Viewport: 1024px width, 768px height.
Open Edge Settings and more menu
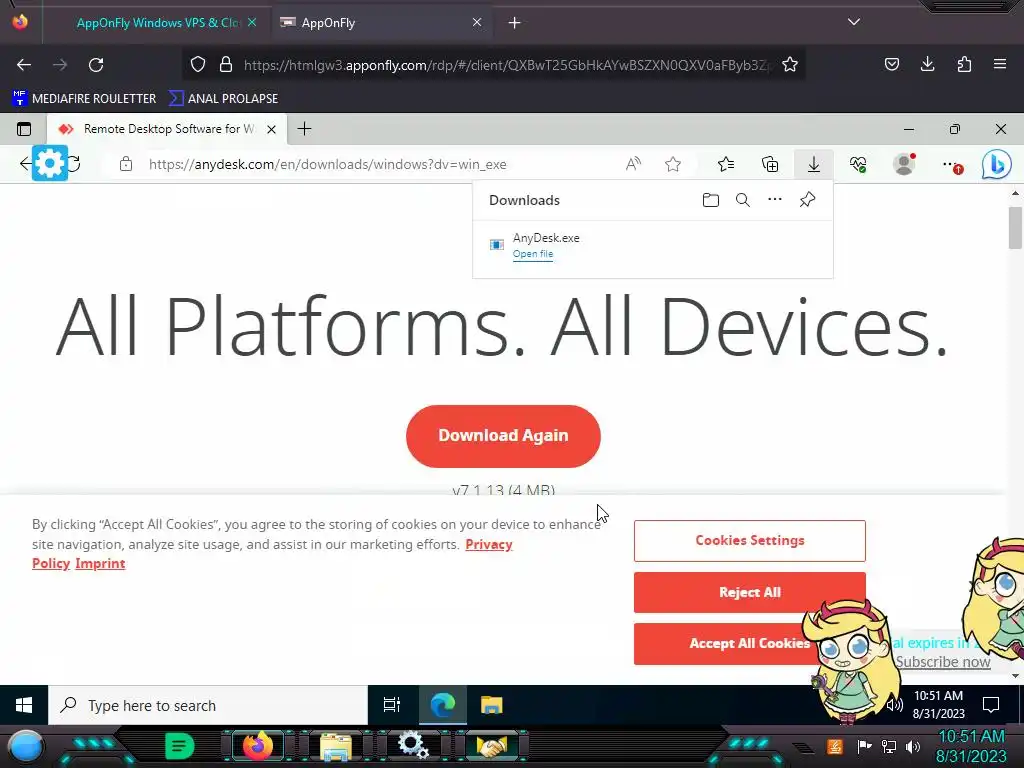tap(952, 165)
